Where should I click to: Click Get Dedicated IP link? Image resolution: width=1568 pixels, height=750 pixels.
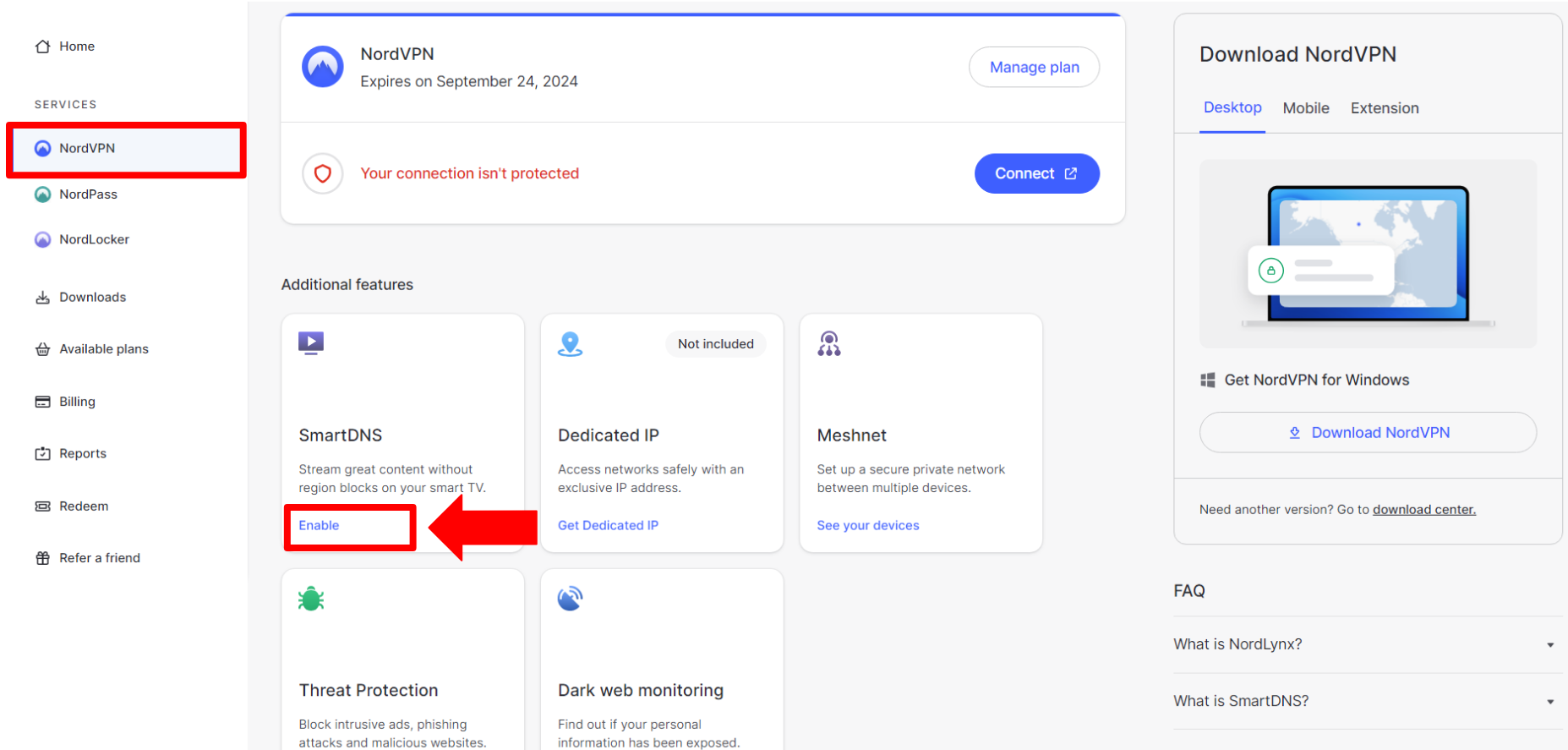pyautogui.click(x=608, y=525)
